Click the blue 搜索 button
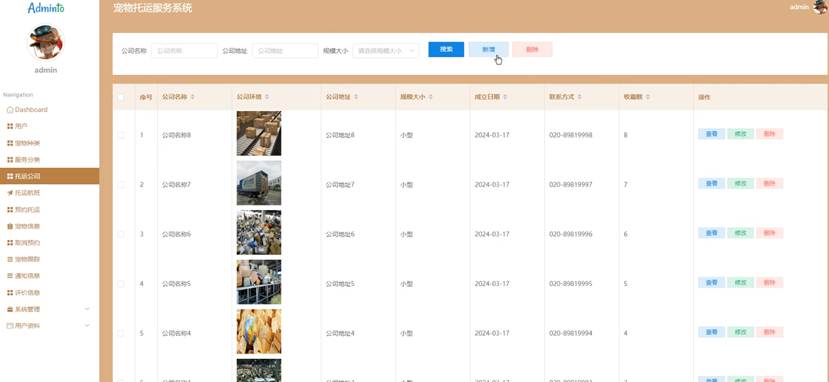This screenshot has height=382, width=829. (446, 49)
